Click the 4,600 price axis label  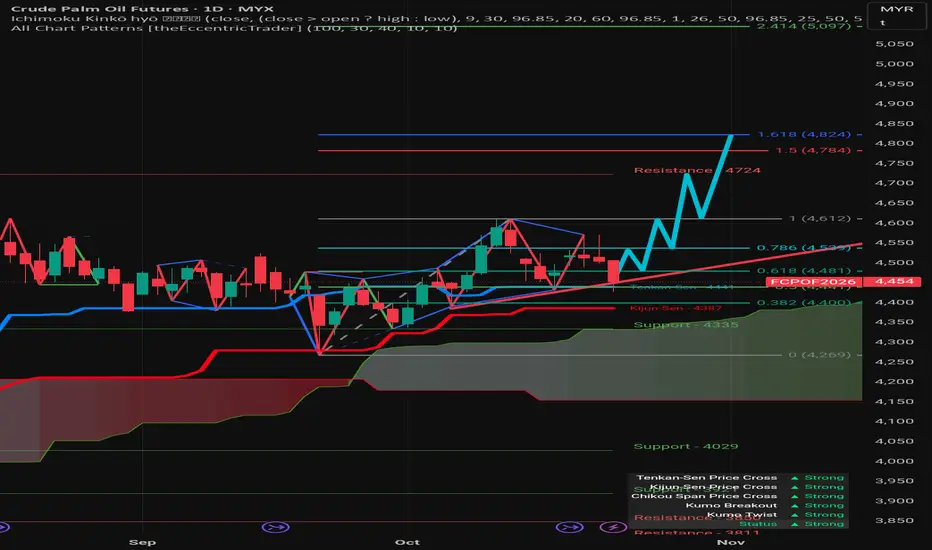pyautogui.click(x=895, y=223)
